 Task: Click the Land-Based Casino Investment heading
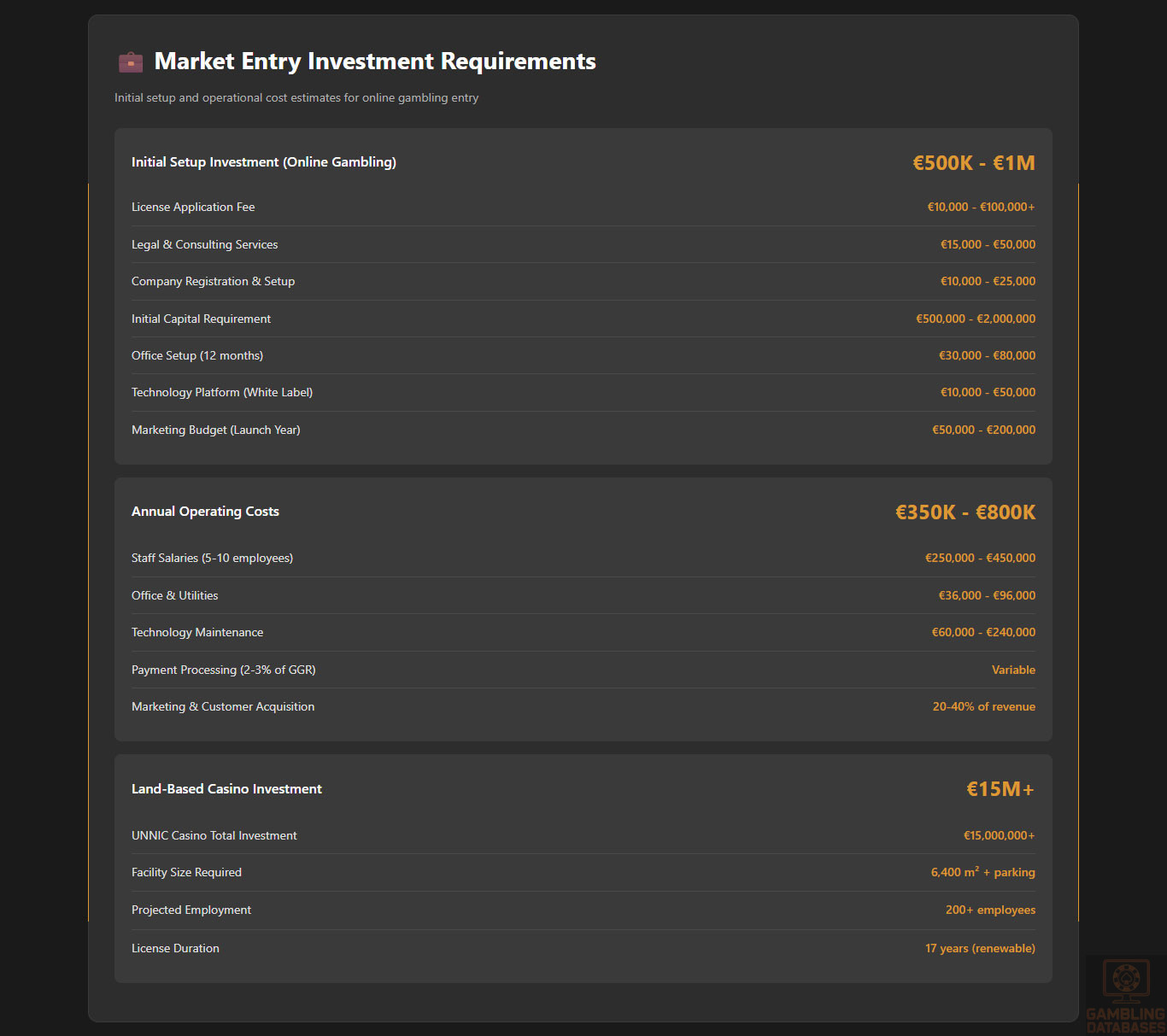coord(226,789)
